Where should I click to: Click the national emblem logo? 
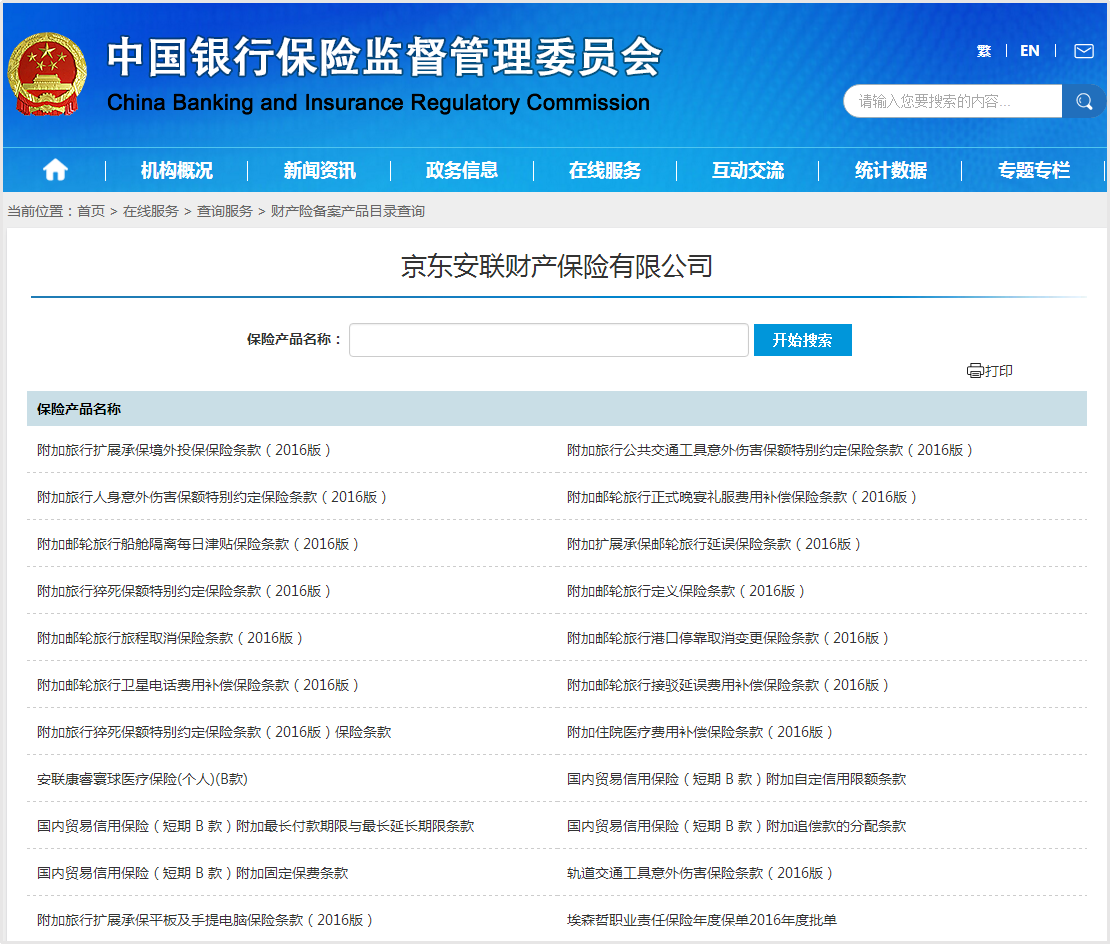(x=47, y=73)
